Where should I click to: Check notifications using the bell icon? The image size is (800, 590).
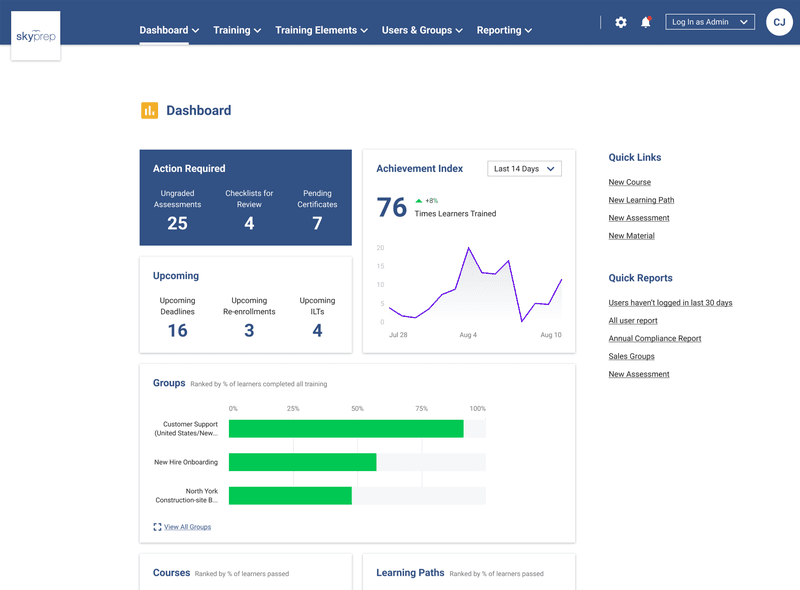tap(645, 21)
